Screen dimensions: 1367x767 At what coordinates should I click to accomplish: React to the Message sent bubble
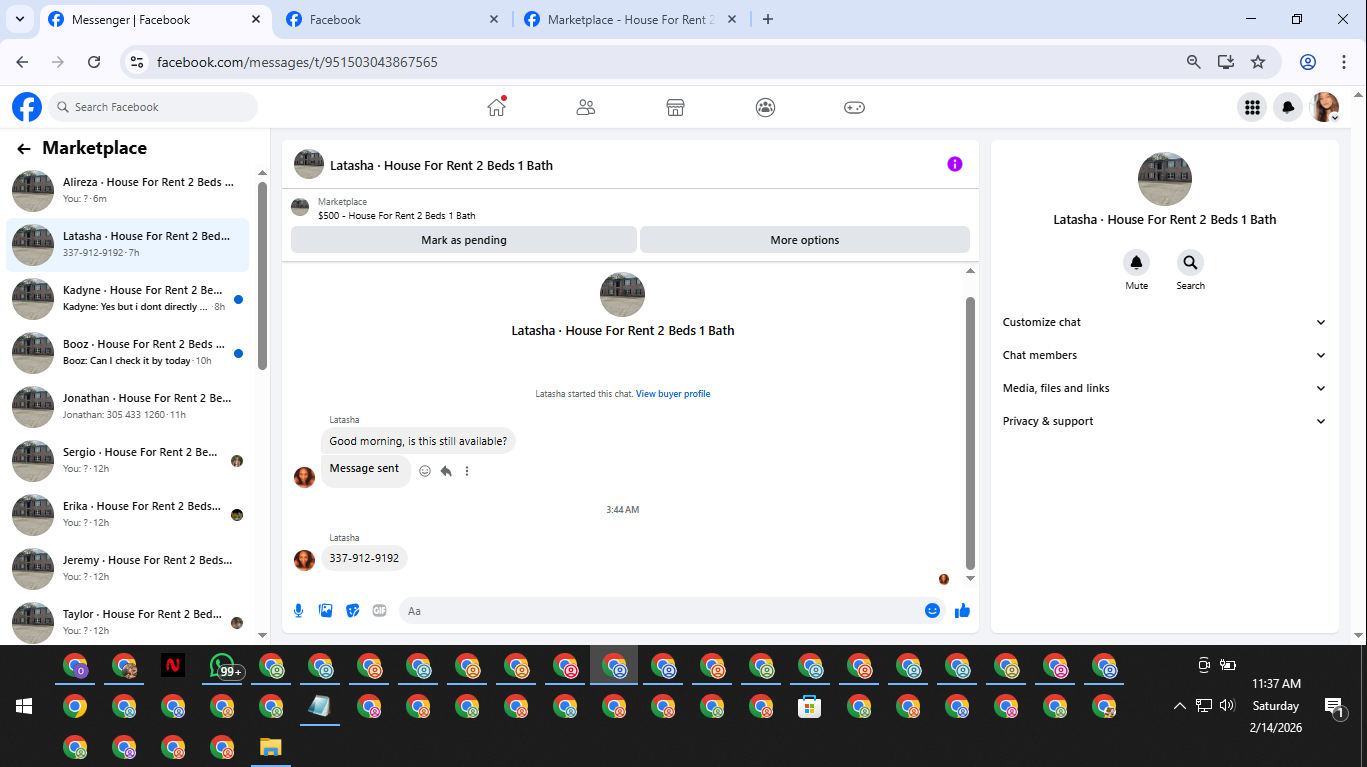(x=425, y=471)
